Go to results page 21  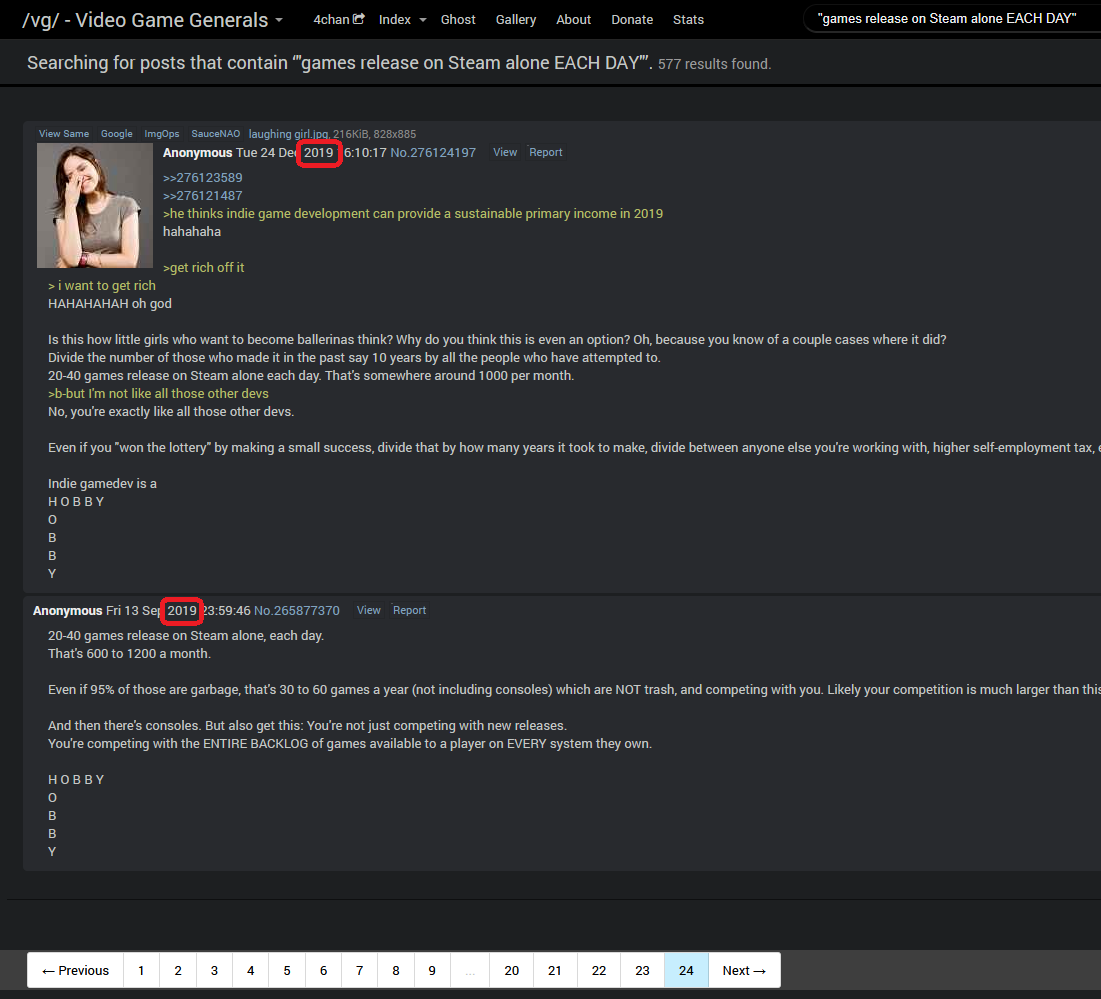(555, 970)
